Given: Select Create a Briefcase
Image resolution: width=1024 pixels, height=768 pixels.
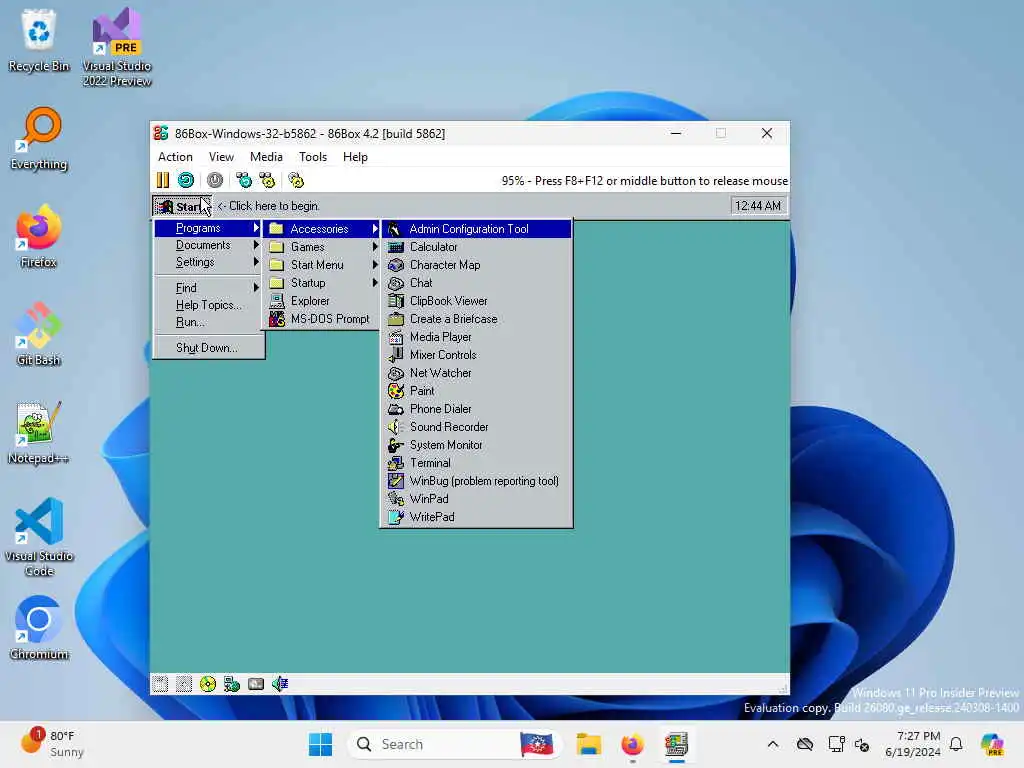Looking at the screenshot, I should click(477, 319).
